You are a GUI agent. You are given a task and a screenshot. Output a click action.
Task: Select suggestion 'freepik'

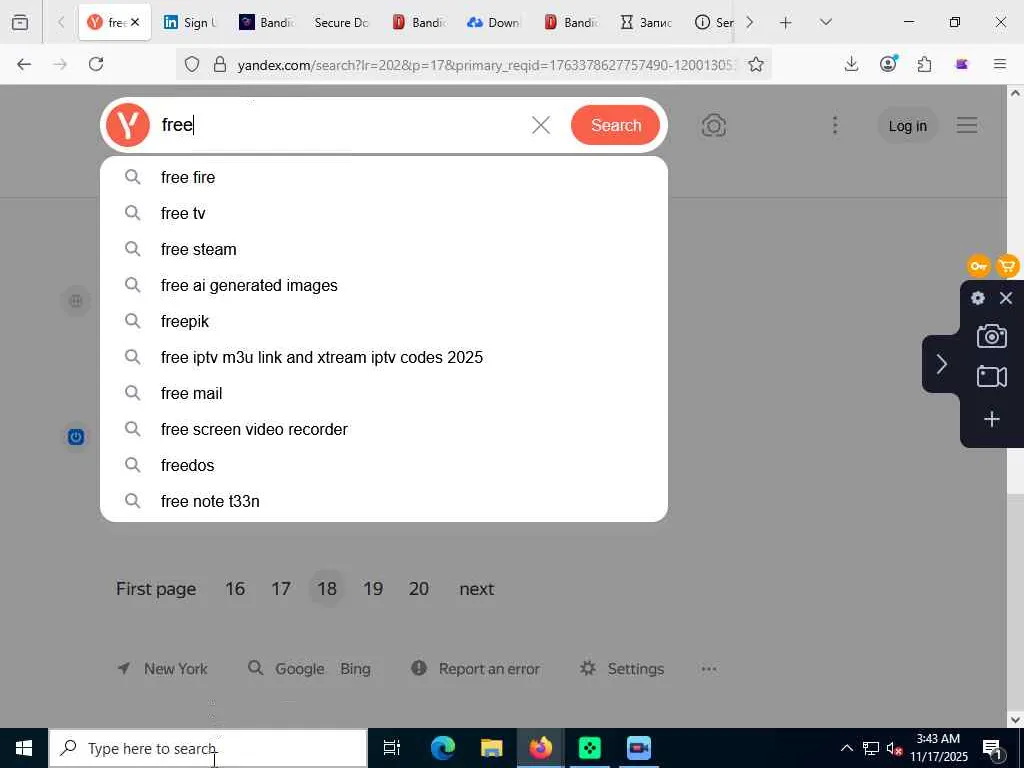[x=384, y=321]
